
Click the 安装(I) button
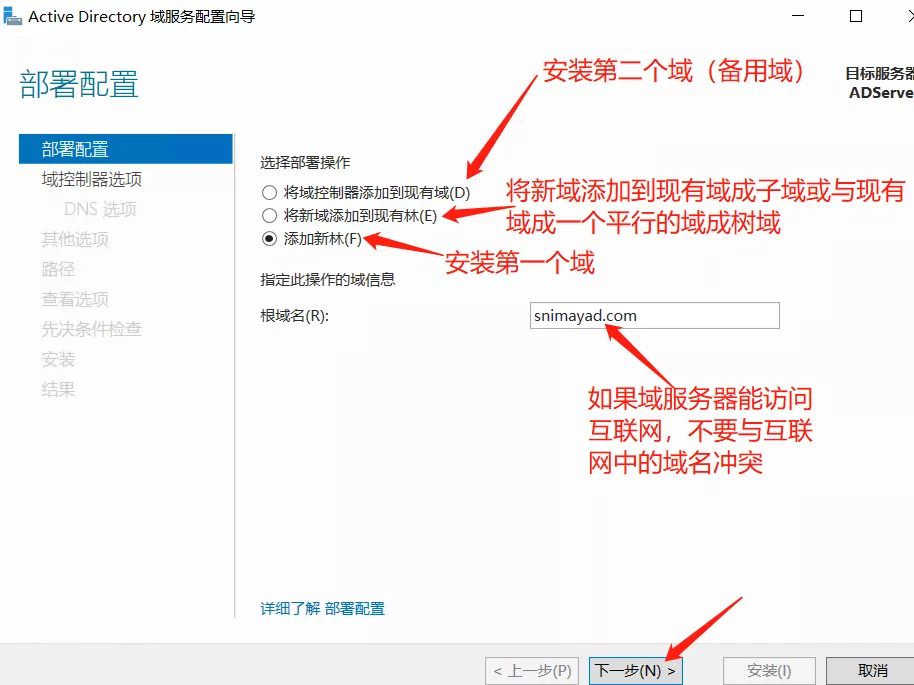point(769,670)
